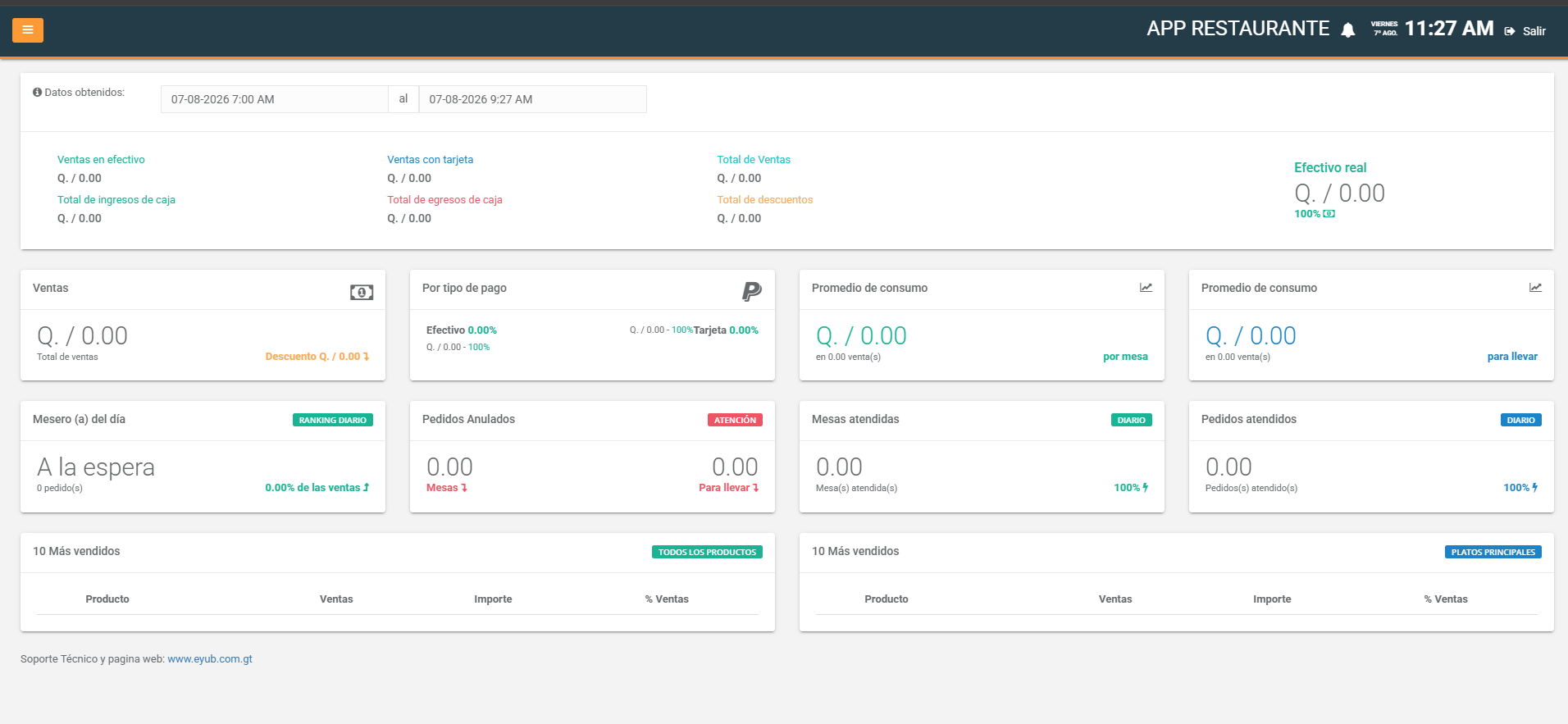This screenshot has width=1568, height=724.
Task: Click the info icon near Datos obtenidos
Action: tap(37, 93)
